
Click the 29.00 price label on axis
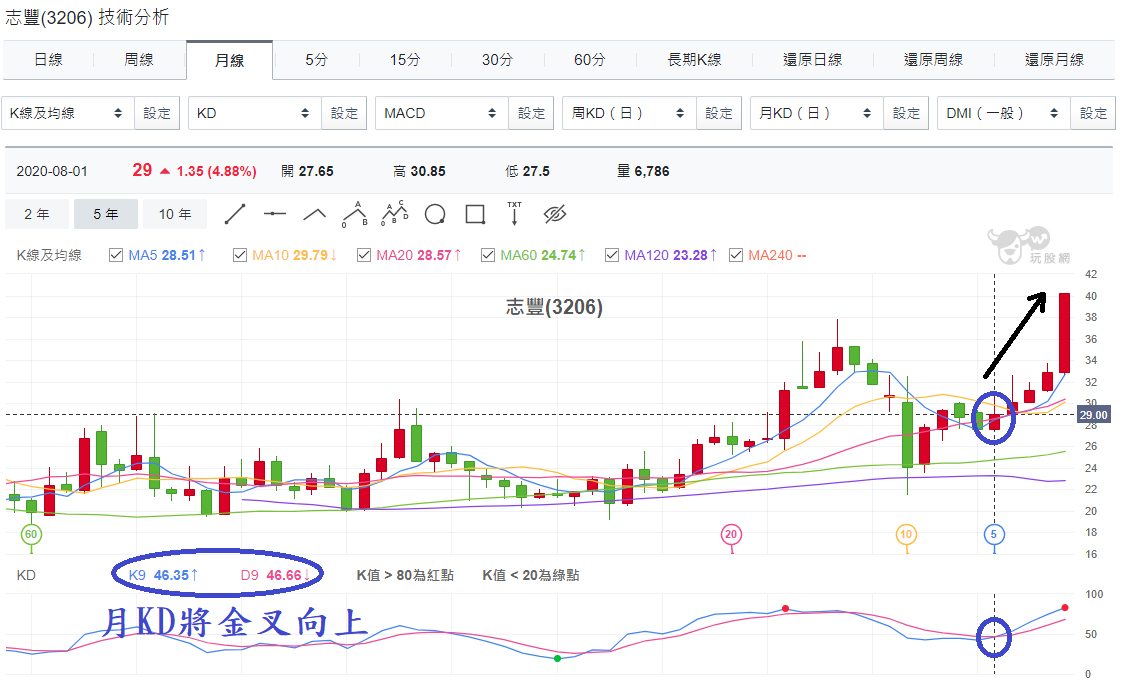point(1094,415)
